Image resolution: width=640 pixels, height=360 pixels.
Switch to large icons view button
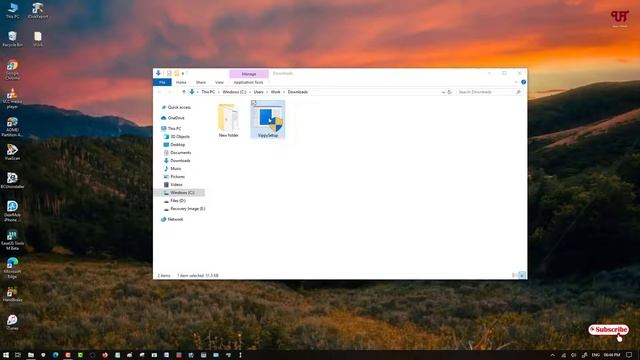[522, 276]
